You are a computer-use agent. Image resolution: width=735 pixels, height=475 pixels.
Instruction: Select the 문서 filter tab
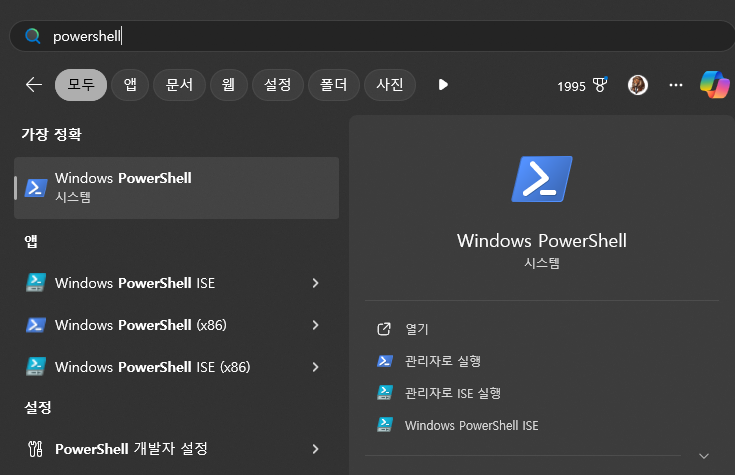(180, 85)
